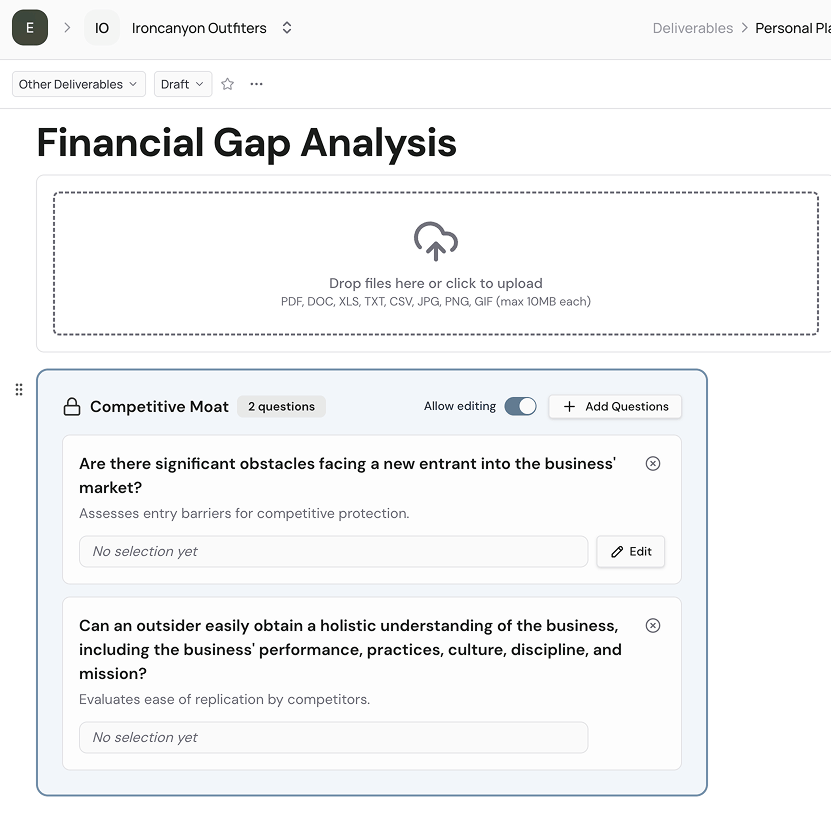This screenshot has height=831, width=831.
Task: Open the Other Deliverables dropdown
Action: coord(79,84)
